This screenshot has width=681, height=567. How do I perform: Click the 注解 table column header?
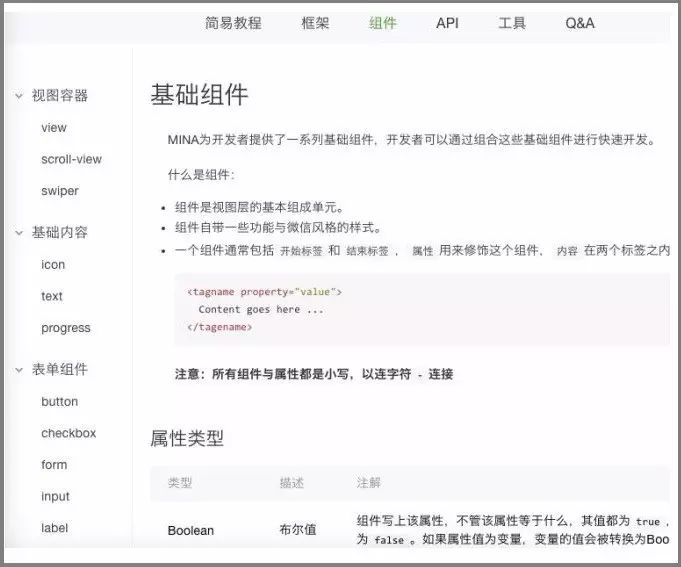(369, 482)
